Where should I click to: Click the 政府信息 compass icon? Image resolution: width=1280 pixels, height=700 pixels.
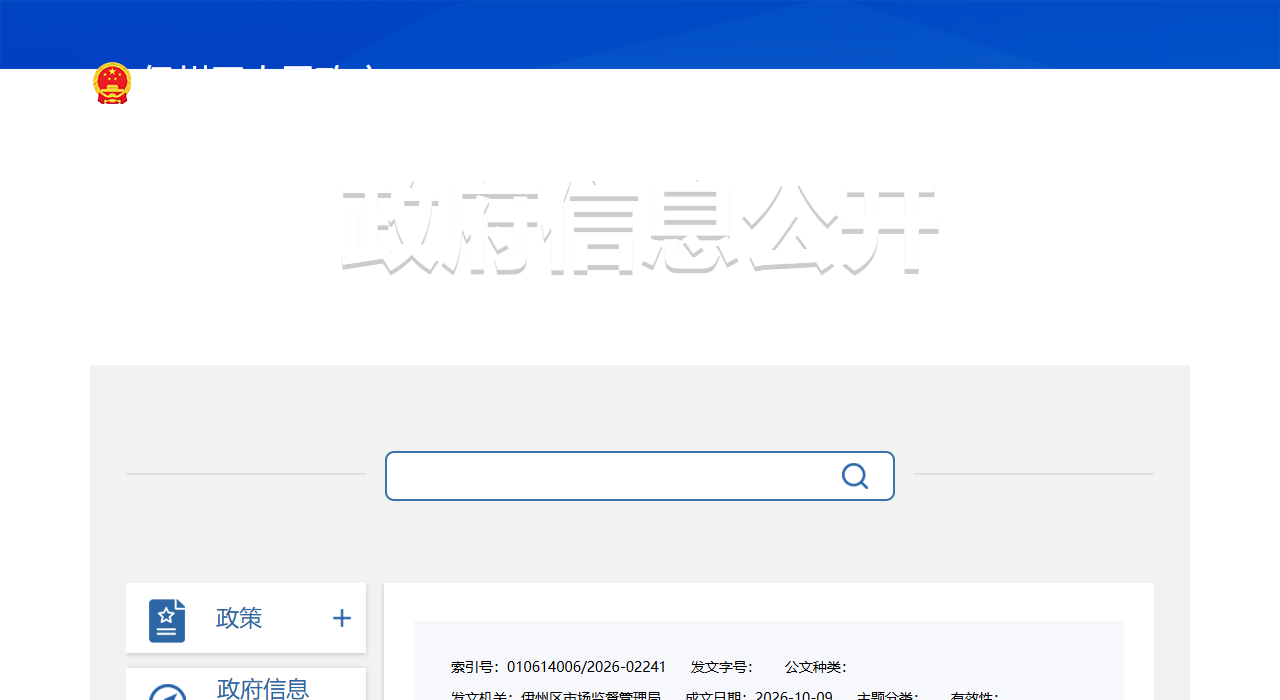point(167,692)
